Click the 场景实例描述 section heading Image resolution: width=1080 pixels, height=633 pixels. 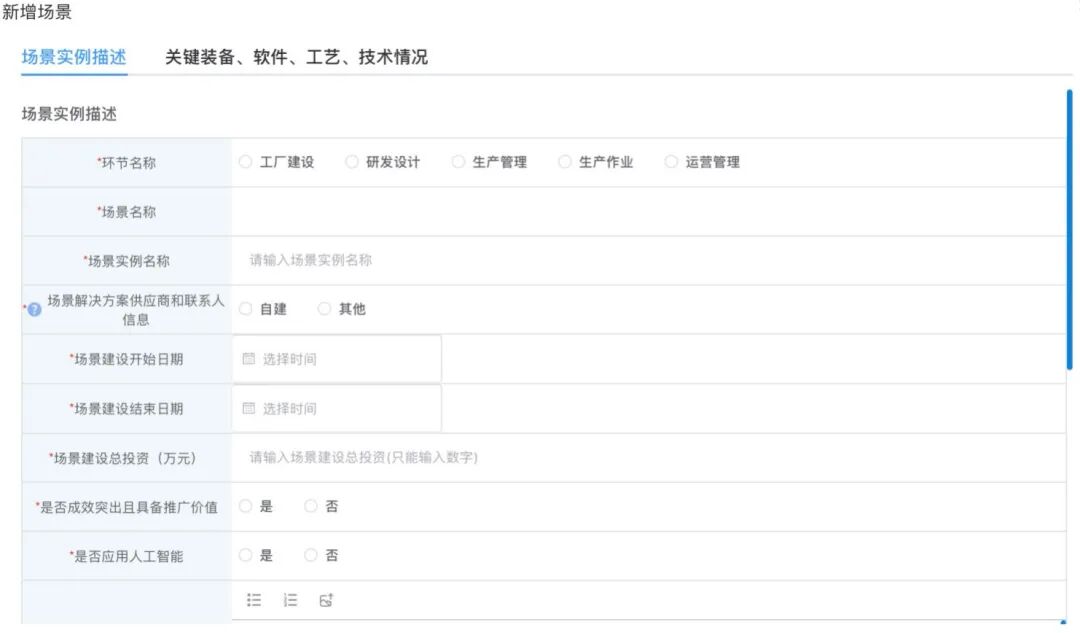pyautogui.click(x=69, y=114)
